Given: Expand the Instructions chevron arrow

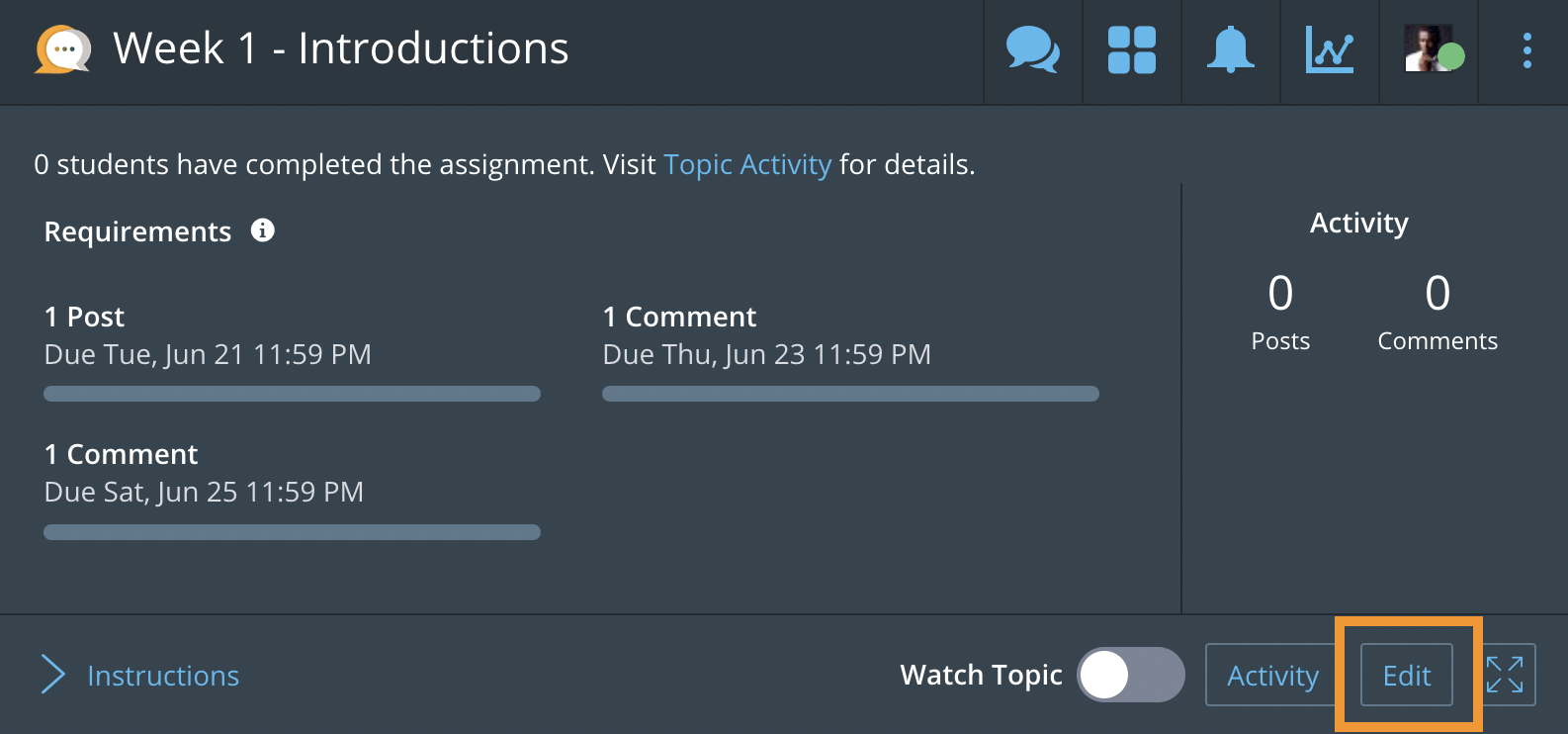Looking at the screenshot, I should [x=53, y=675].
